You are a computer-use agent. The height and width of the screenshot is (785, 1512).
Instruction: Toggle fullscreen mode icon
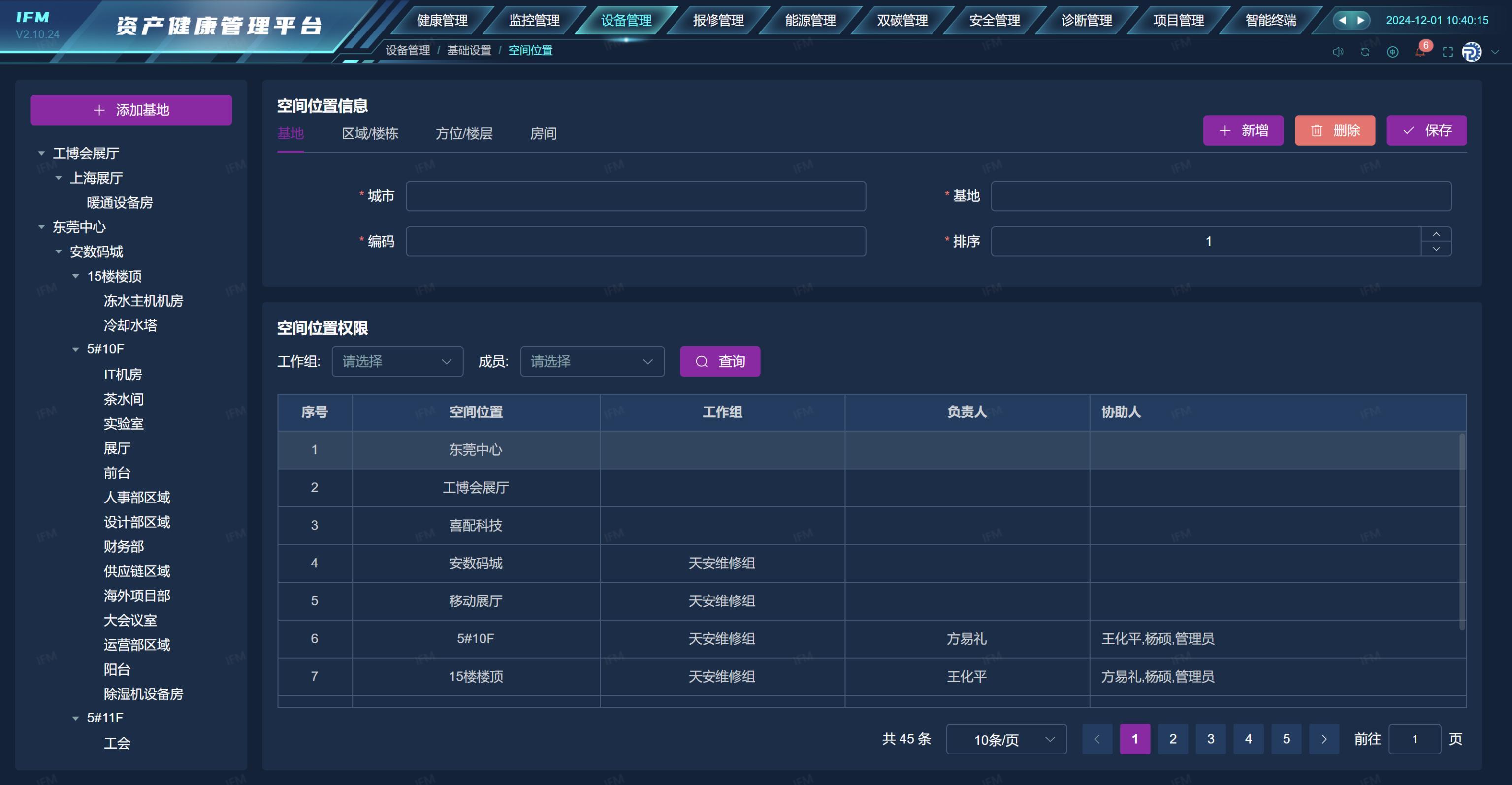(1448, 52)
